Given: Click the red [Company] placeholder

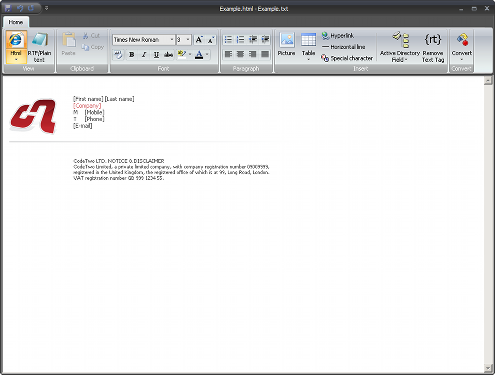Looking at the screenshot, I should pyautogui.click(x=87, y=106).
